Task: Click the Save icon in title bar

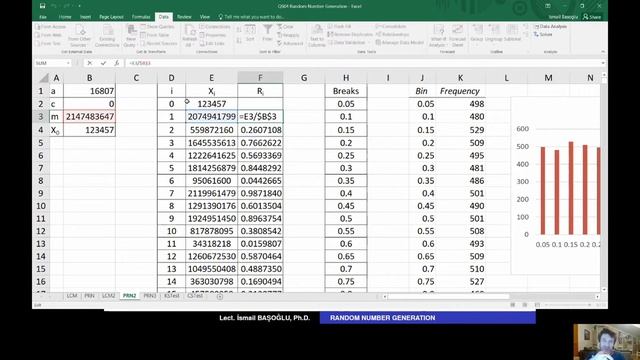Action: (x=42, y=6)
